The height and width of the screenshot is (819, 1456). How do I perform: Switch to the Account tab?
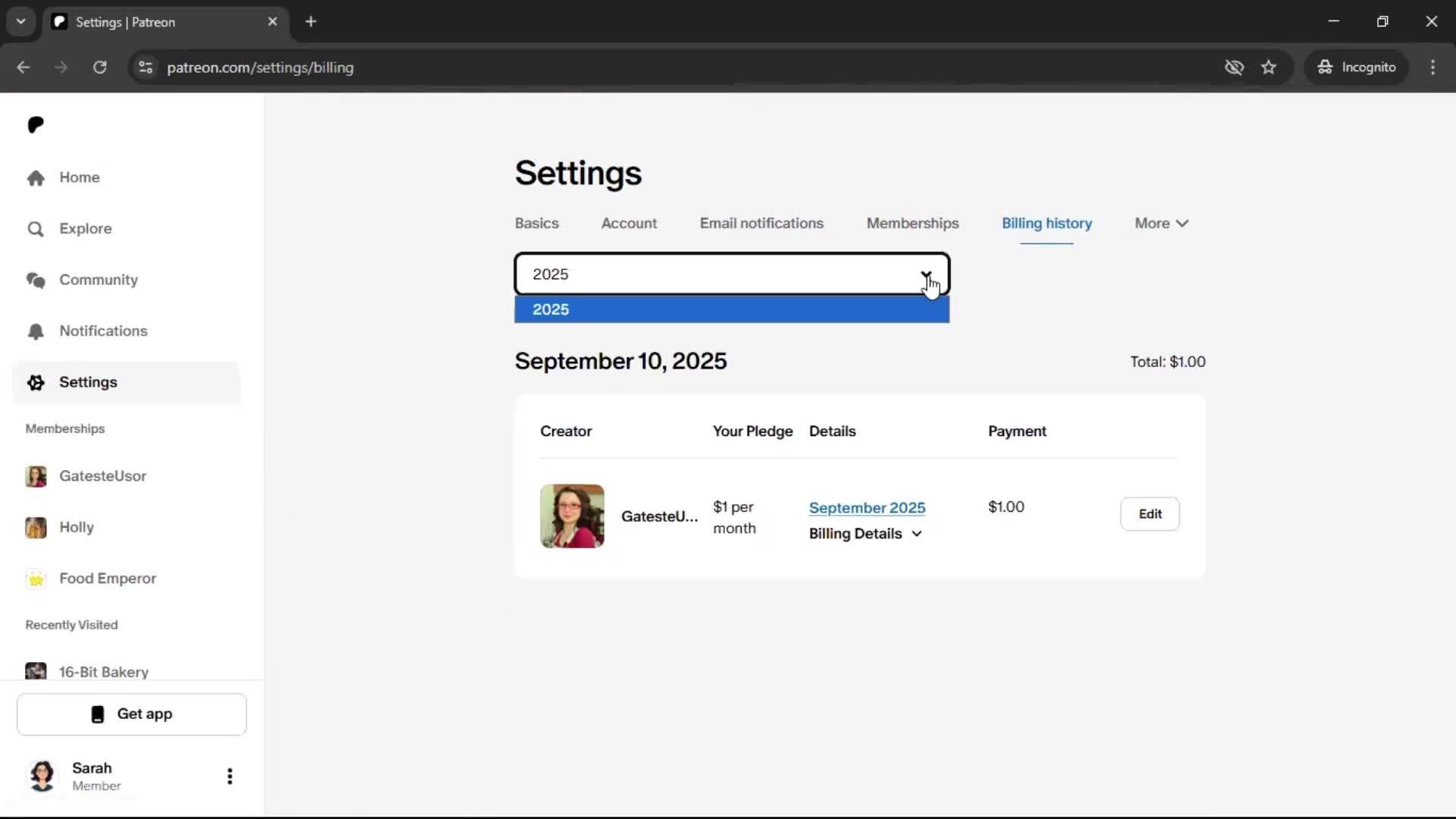pos(629,224)
